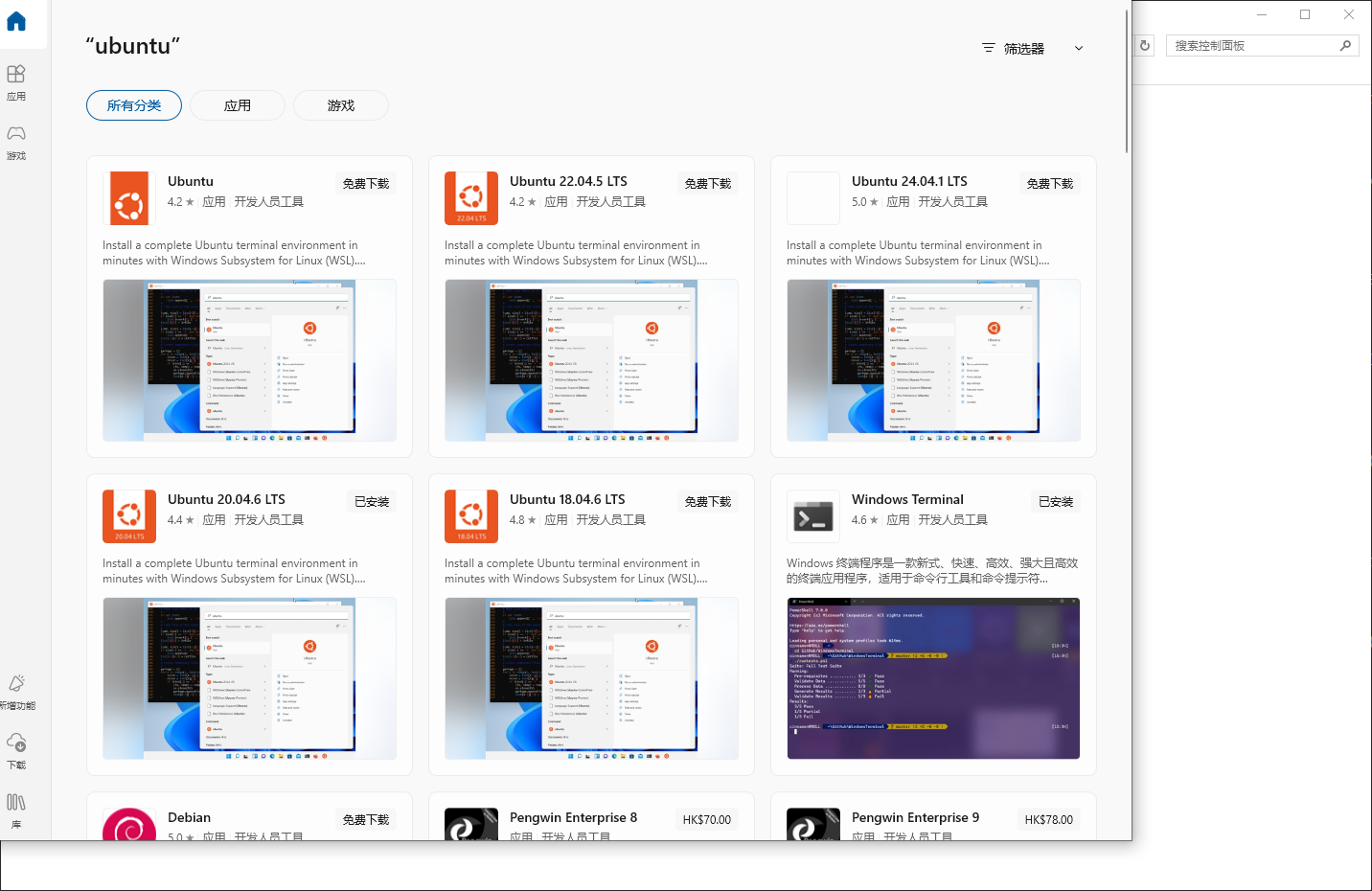Click the "ubuntu" search results heading

(x=132, y=46)
